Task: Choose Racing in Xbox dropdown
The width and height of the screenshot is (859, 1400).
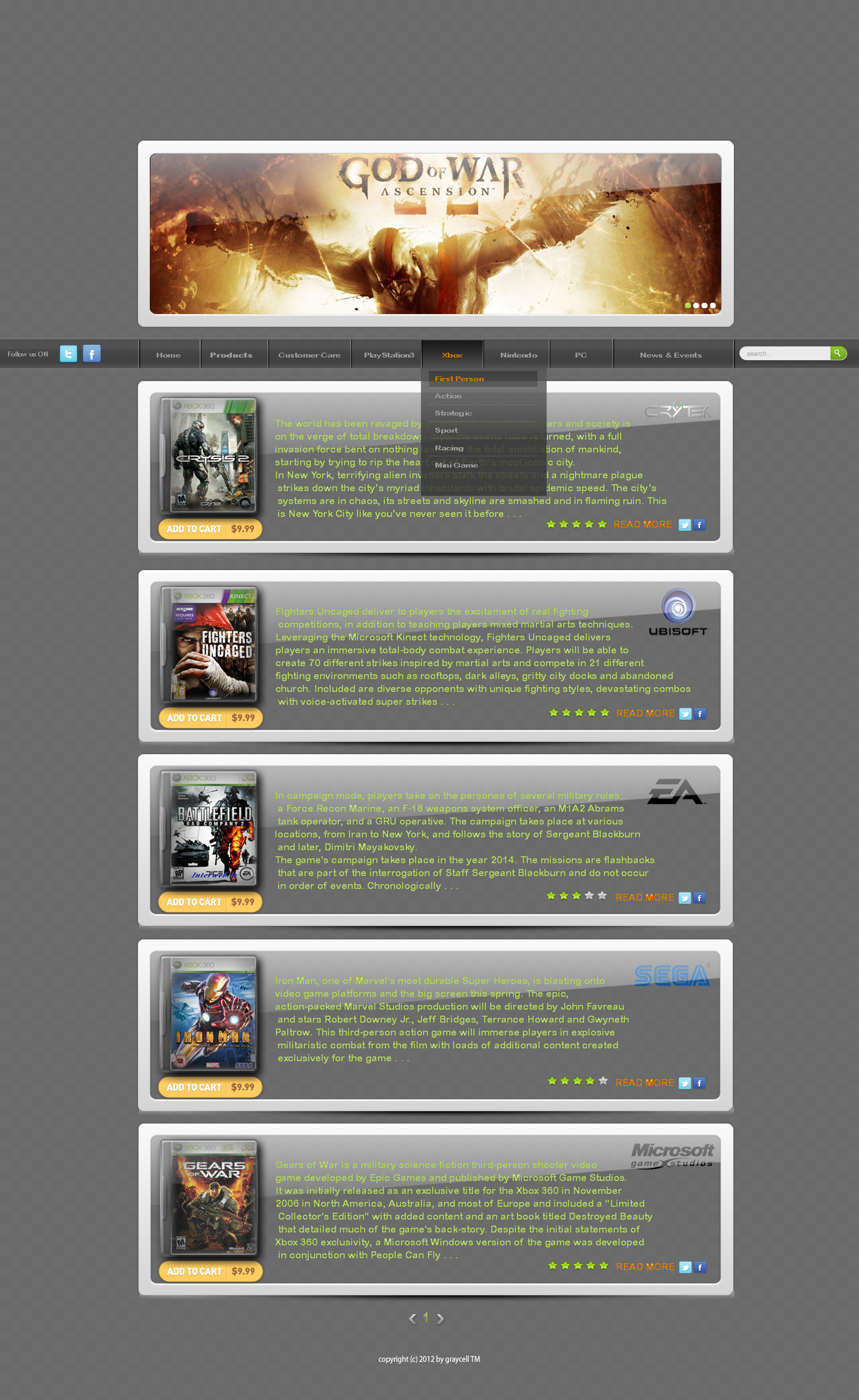Action: click(x=483, y=448)
